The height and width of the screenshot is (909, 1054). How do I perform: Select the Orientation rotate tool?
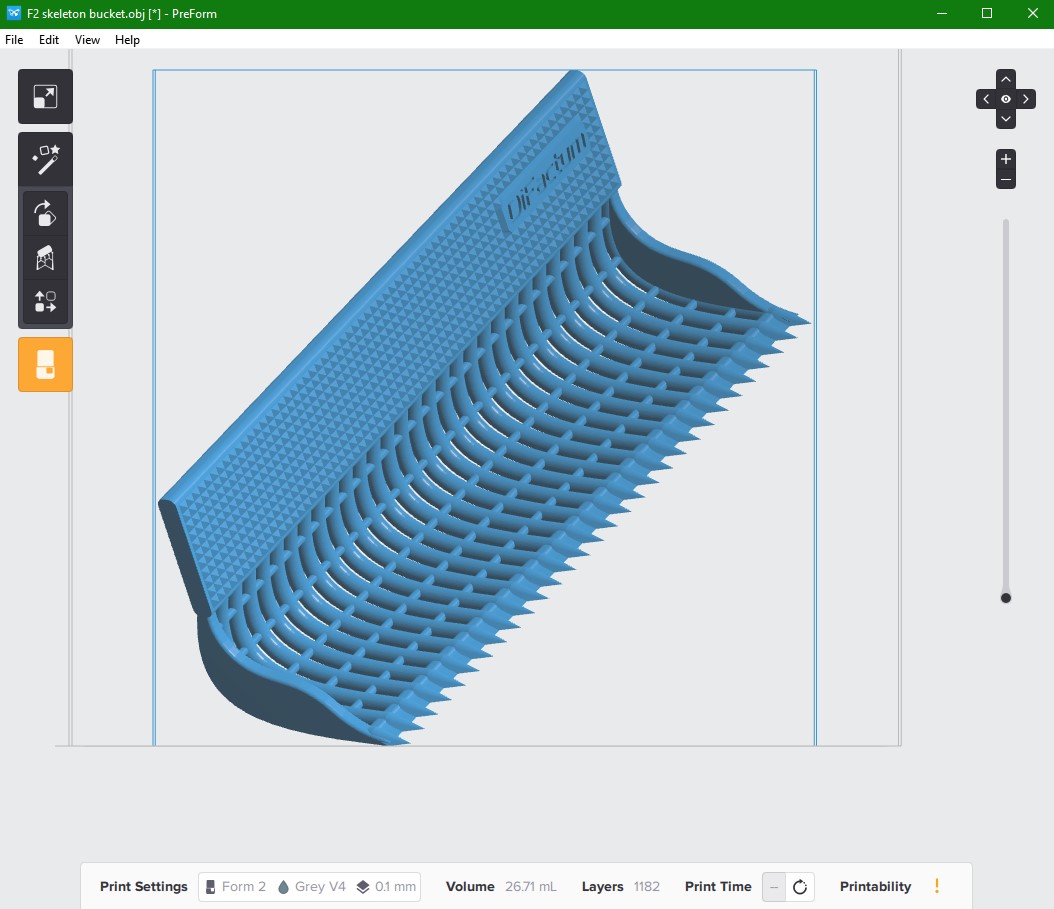[45, 214]
